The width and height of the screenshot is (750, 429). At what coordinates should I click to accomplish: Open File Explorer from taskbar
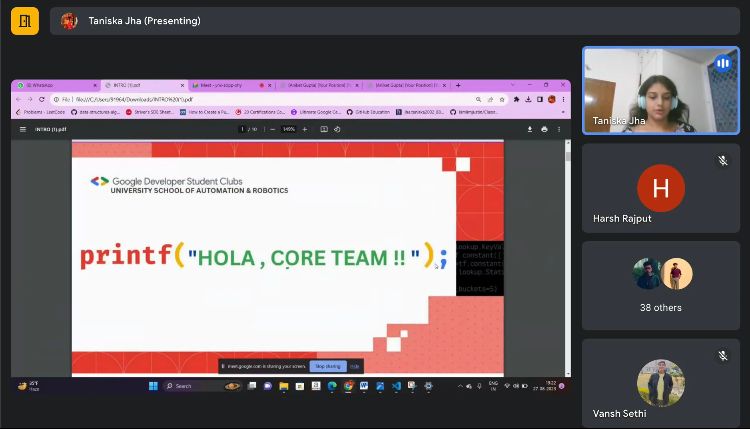284,386
